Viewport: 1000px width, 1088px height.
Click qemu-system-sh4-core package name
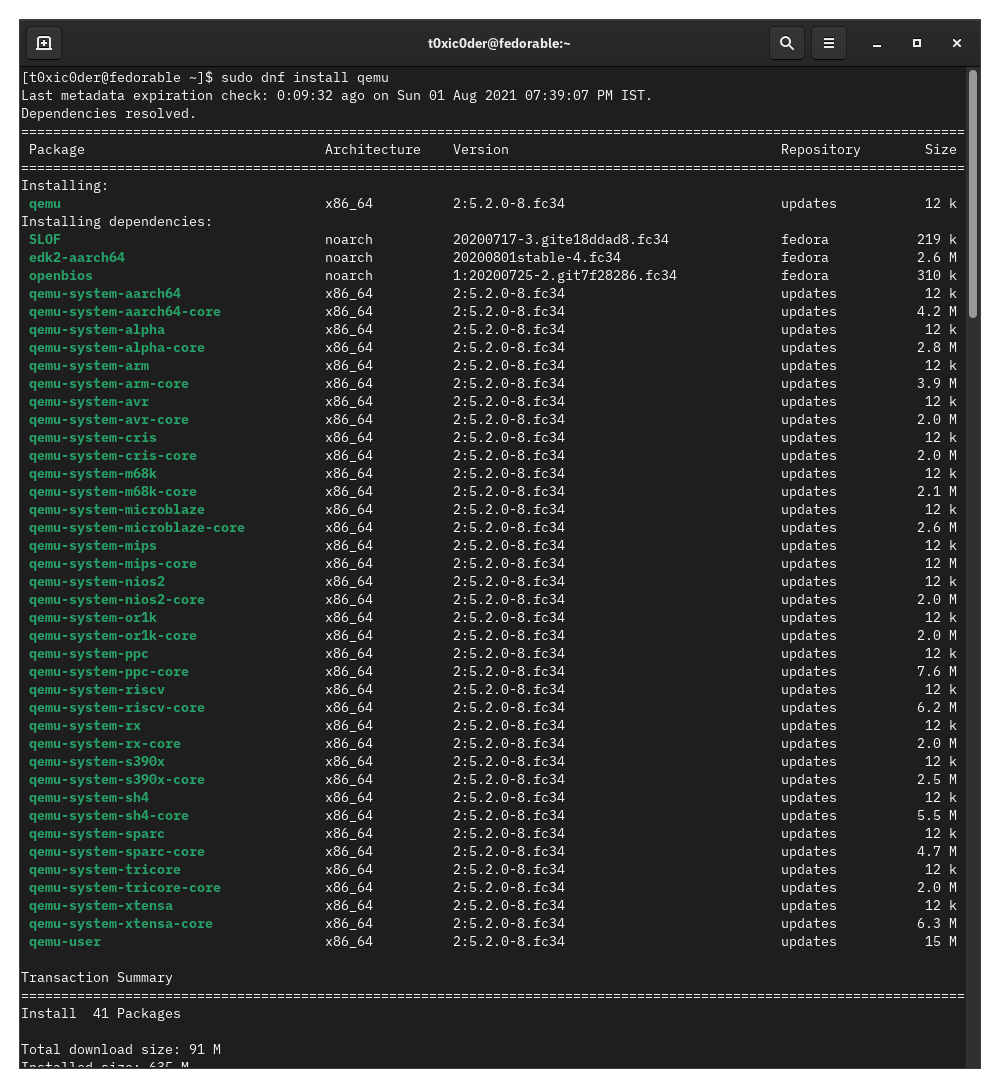[x=108, y=816]
